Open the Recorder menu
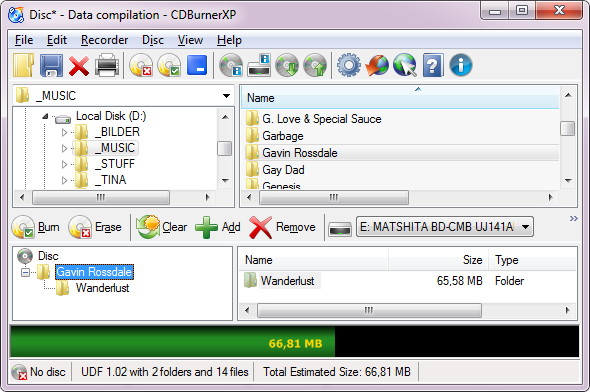 (x=105, y=40)
